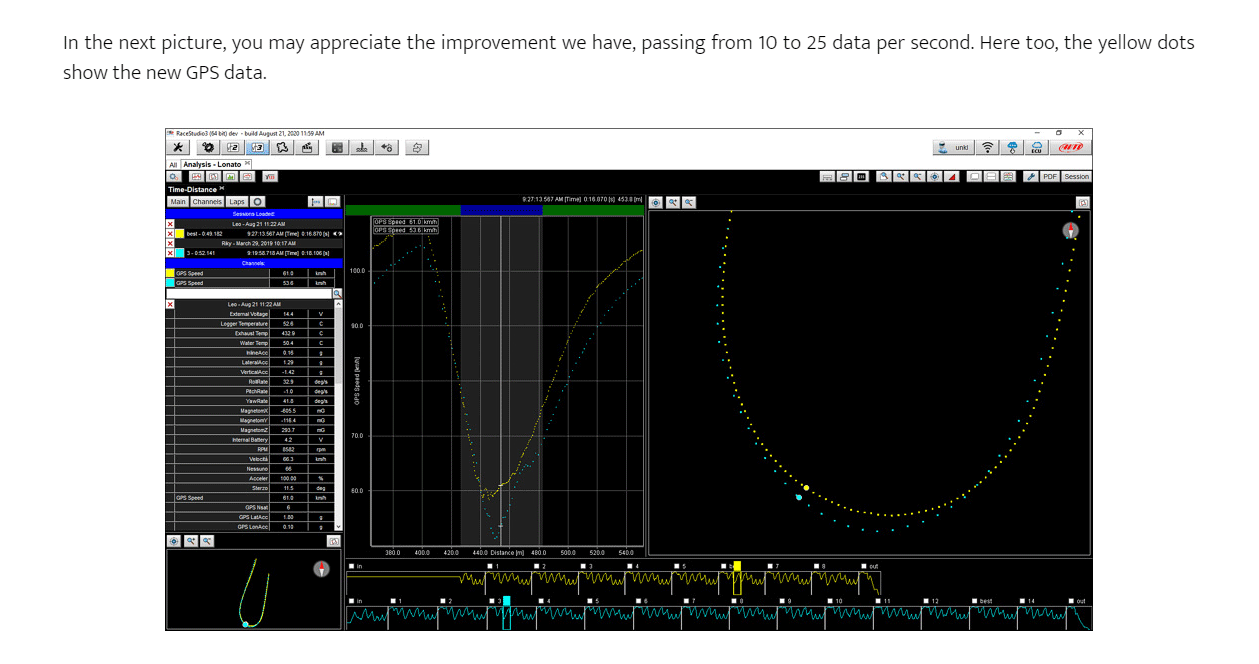This screenshot has width=1259, height=664.
Task: Click the dashboard grid icon in the top toolbar
Action: coord(337,147)
